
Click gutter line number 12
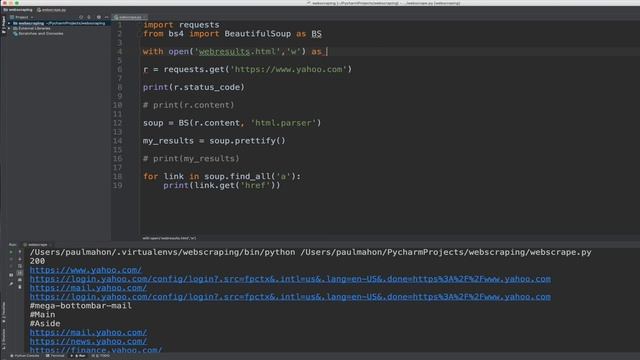tap(118, 123)
